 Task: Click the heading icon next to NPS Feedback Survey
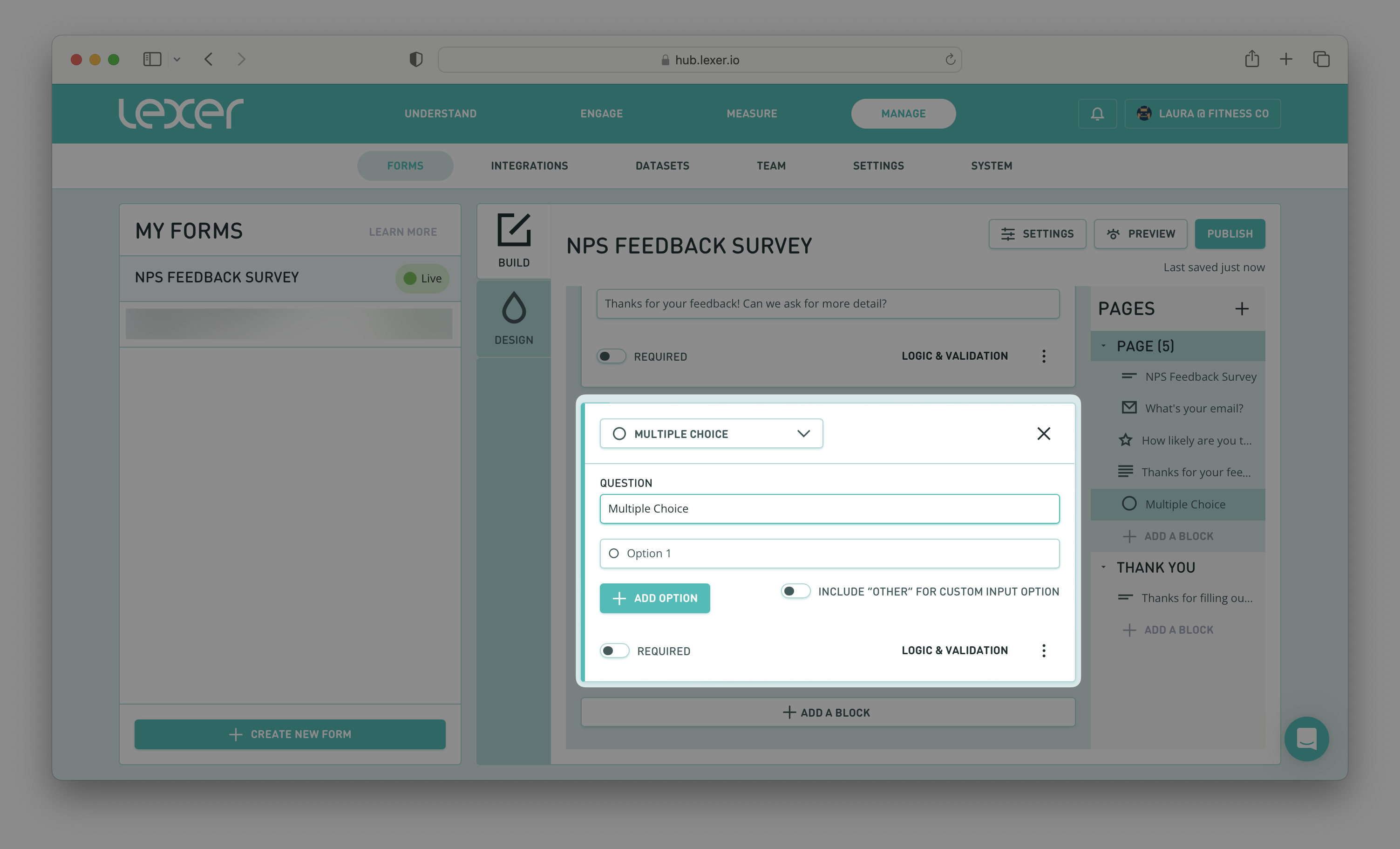coord(1129,376)
